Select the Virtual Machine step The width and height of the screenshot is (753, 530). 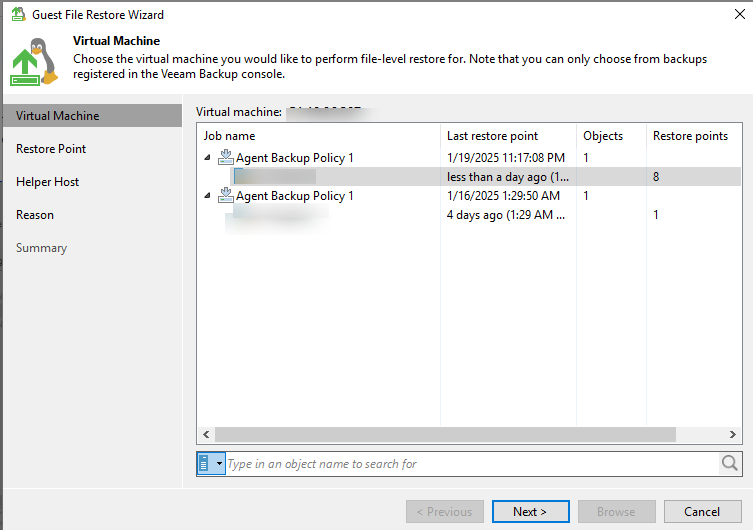point(57,116)
